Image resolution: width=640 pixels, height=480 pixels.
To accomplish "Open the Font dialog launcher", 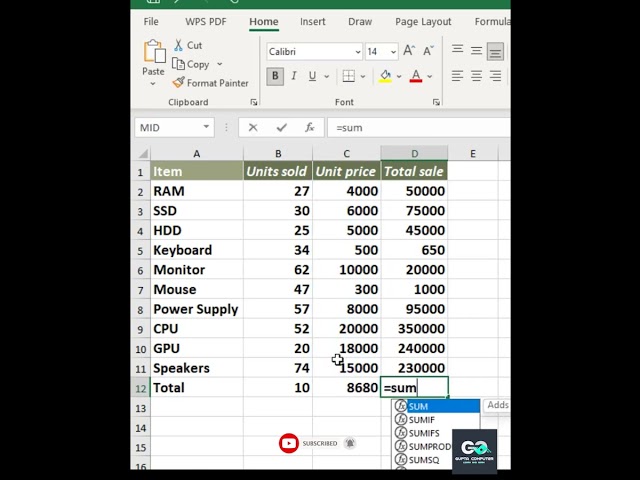I will (436, 102).
